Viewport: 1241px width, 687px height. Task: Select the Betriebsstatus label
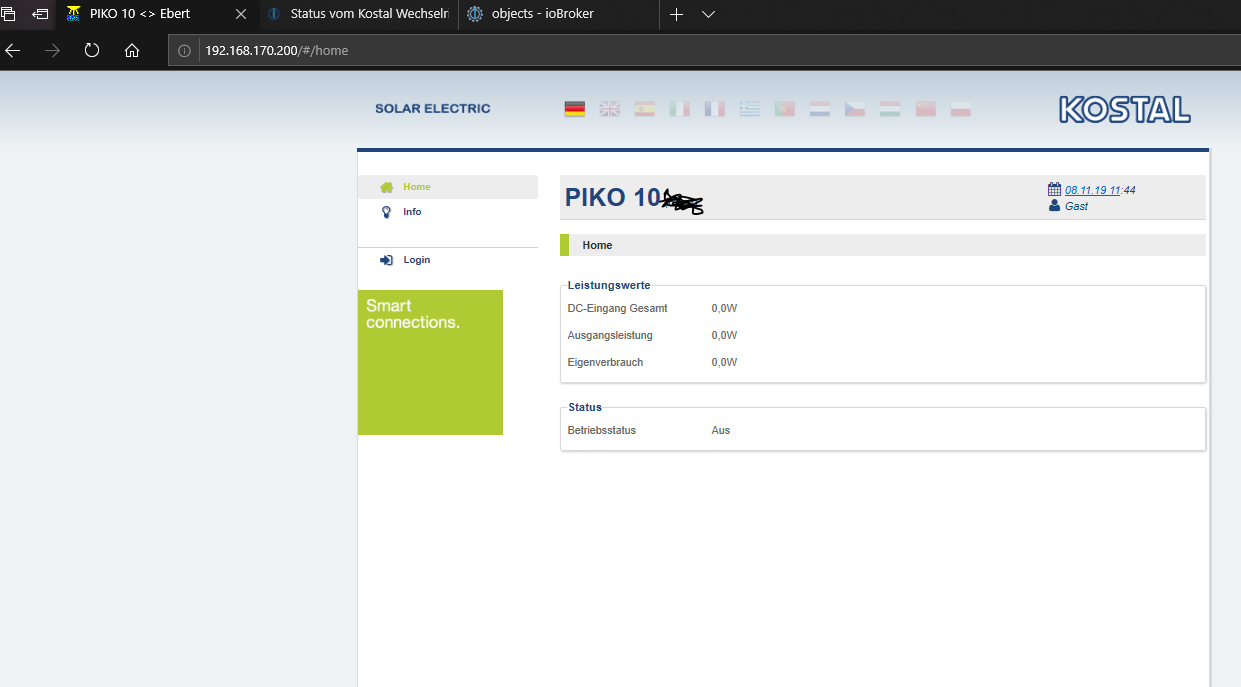click(601, 430)
